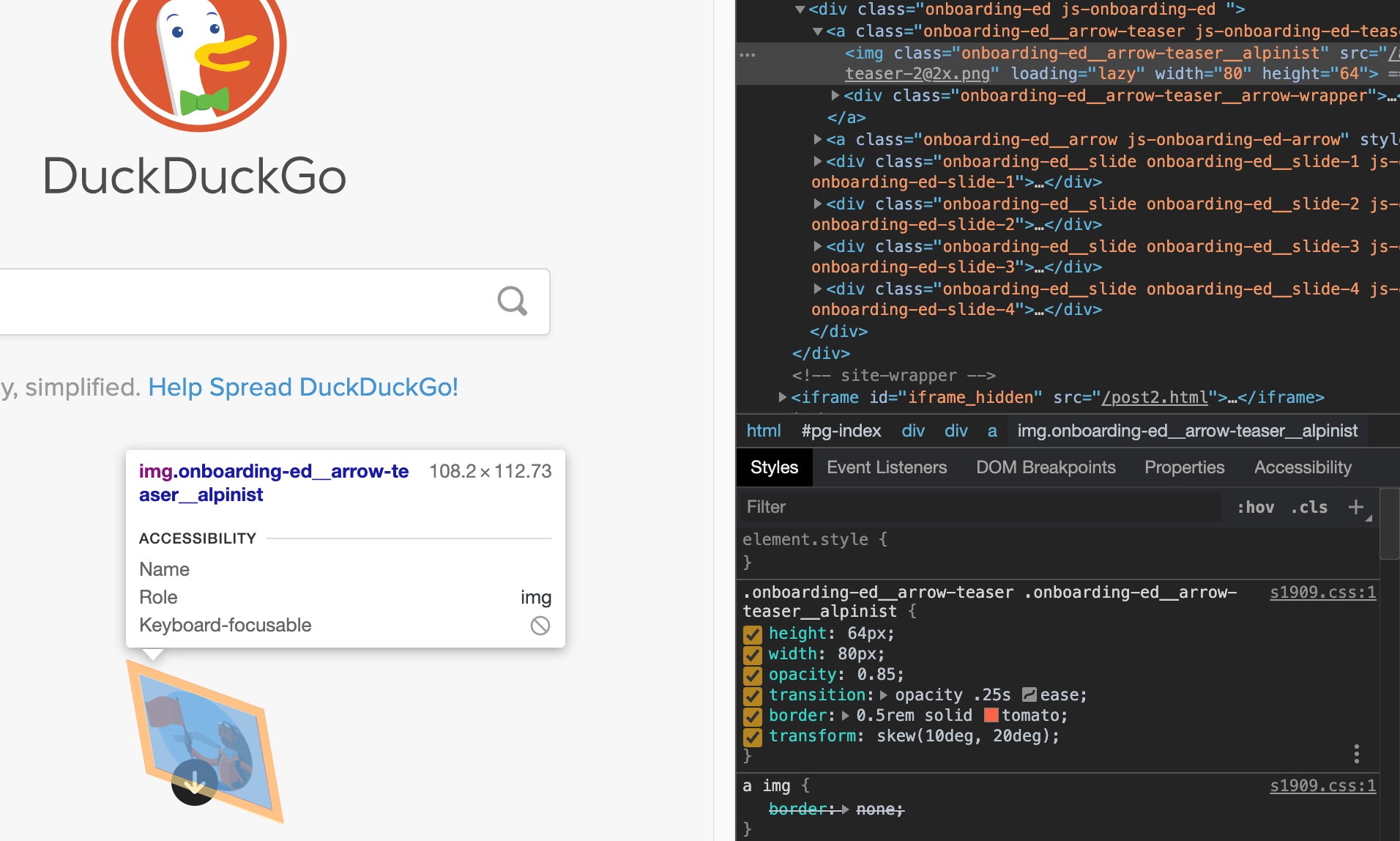Viewport: 1400px width, 841px height.
Task: Open s1909.css:1 link for a img rule
Action: (1322, 785)
